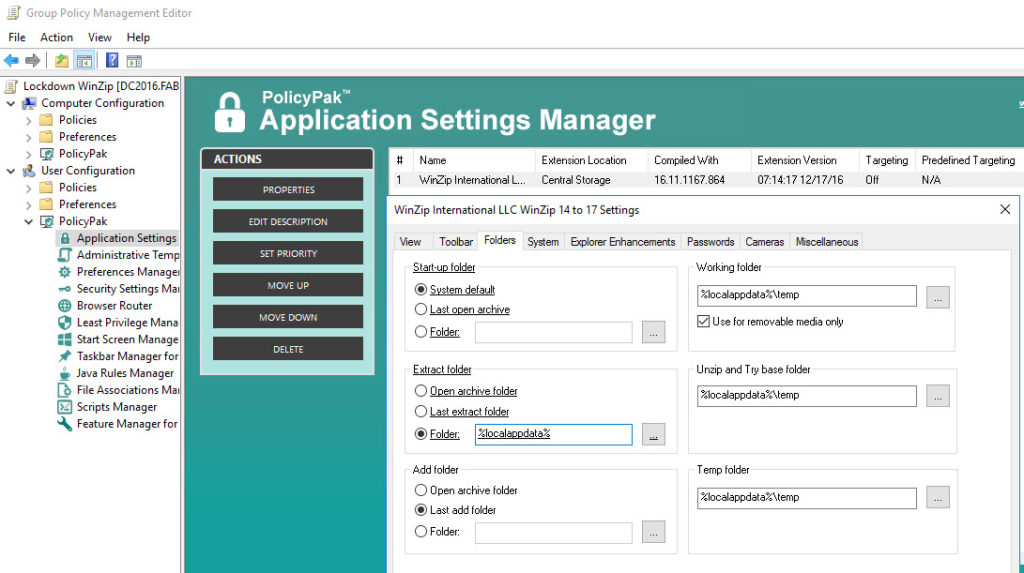Click the MOVE UP button

coord(288,286)
